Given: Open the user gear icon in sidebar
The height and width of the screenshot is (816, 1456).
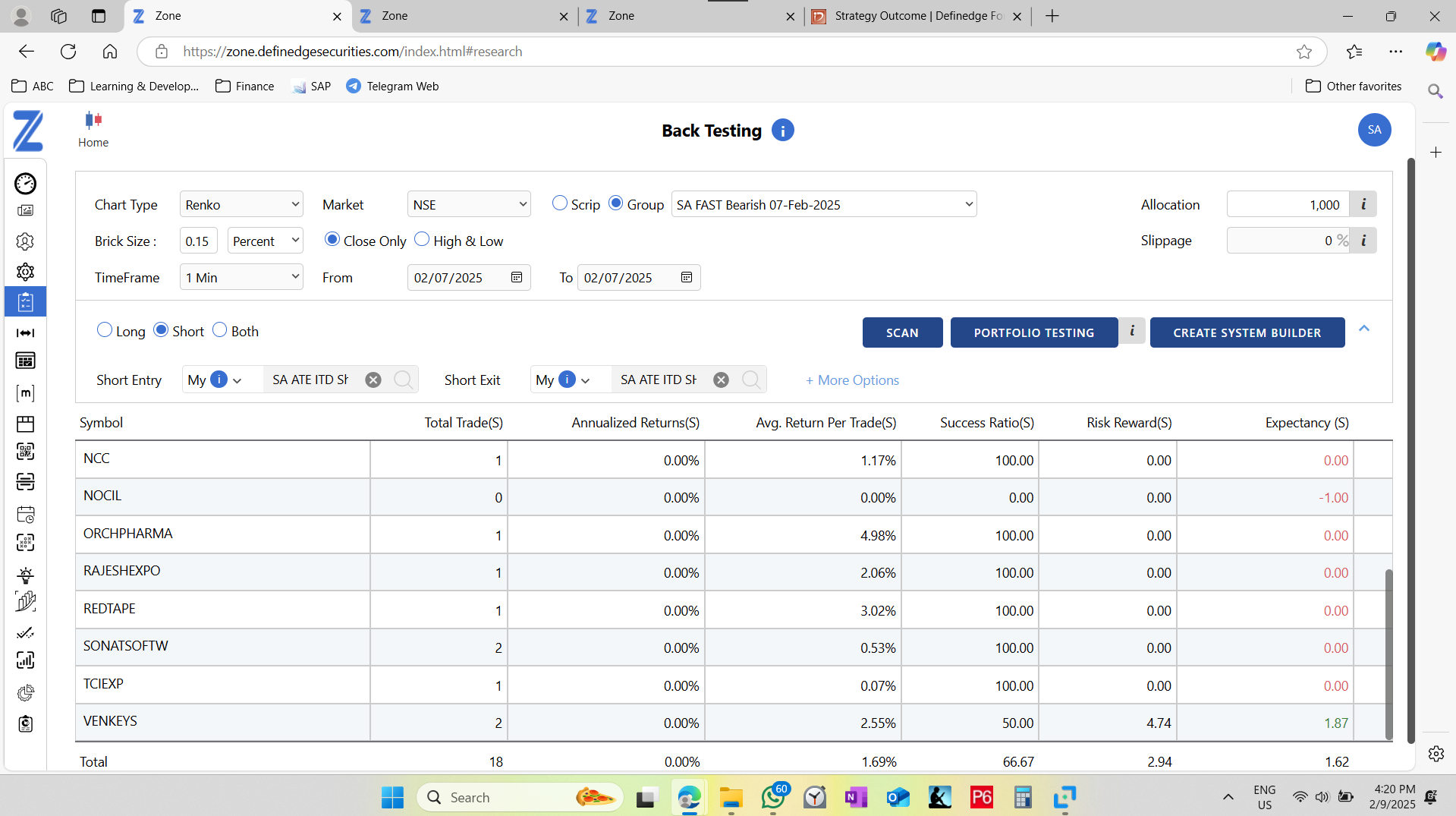Looking at the screenshot, I should (25, 241).
